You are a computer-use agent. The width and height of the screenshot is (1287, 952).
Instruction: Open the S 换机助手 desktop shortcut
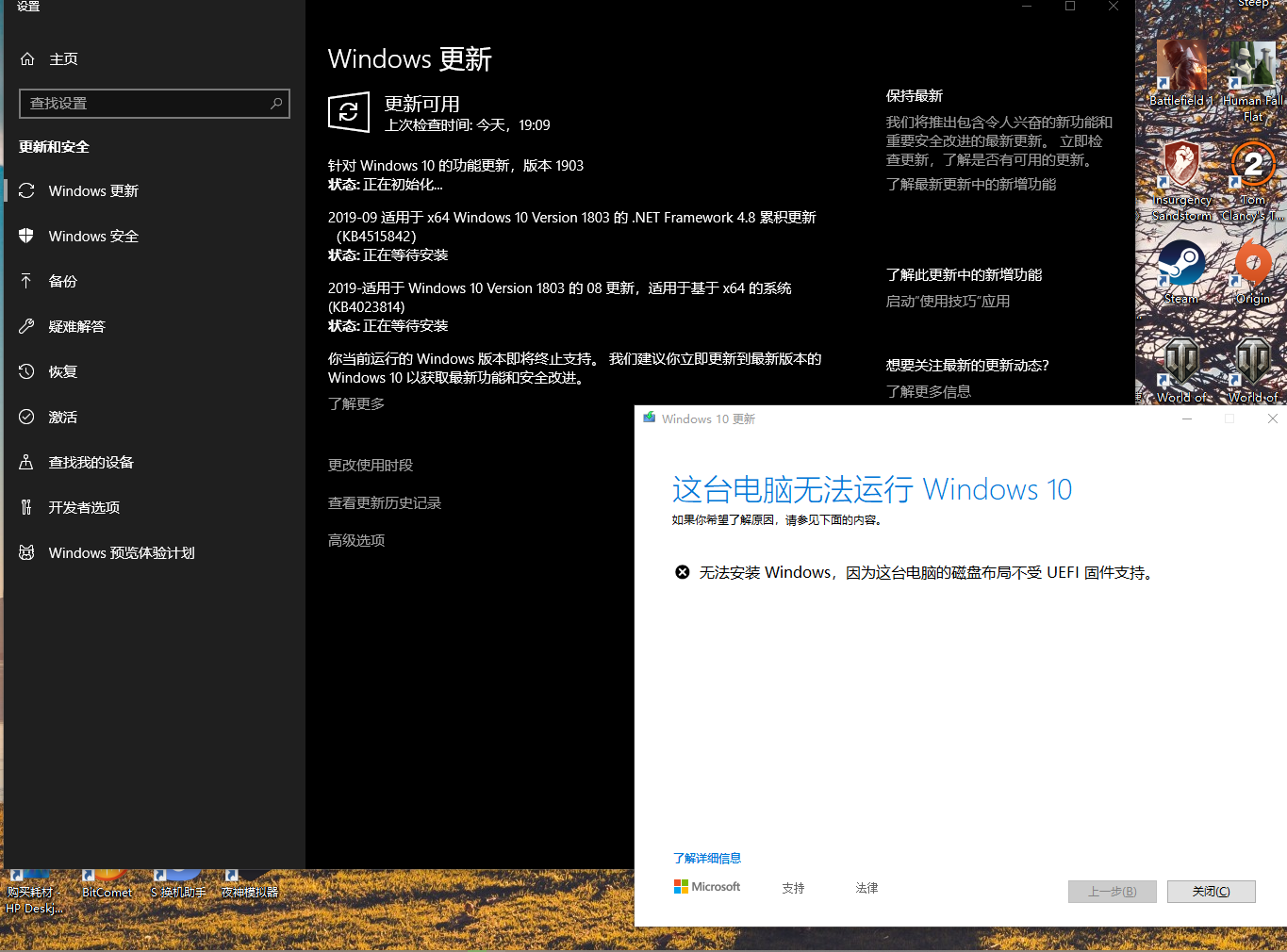(x=178, y=884)
